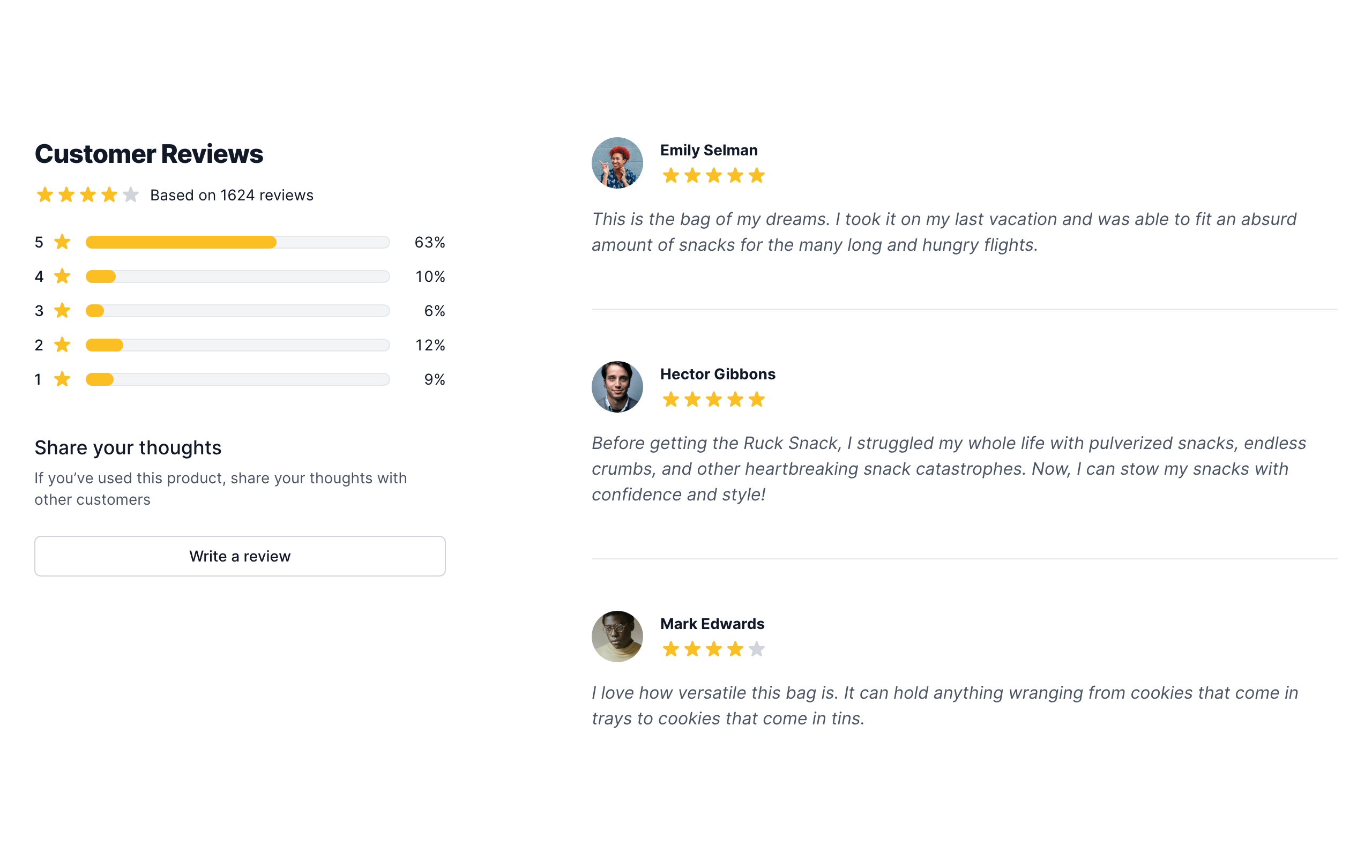This screenshot has height=868, width=1372.
Task: Click the last star of Hector Gibbons' rating
Action: (757, 399)
